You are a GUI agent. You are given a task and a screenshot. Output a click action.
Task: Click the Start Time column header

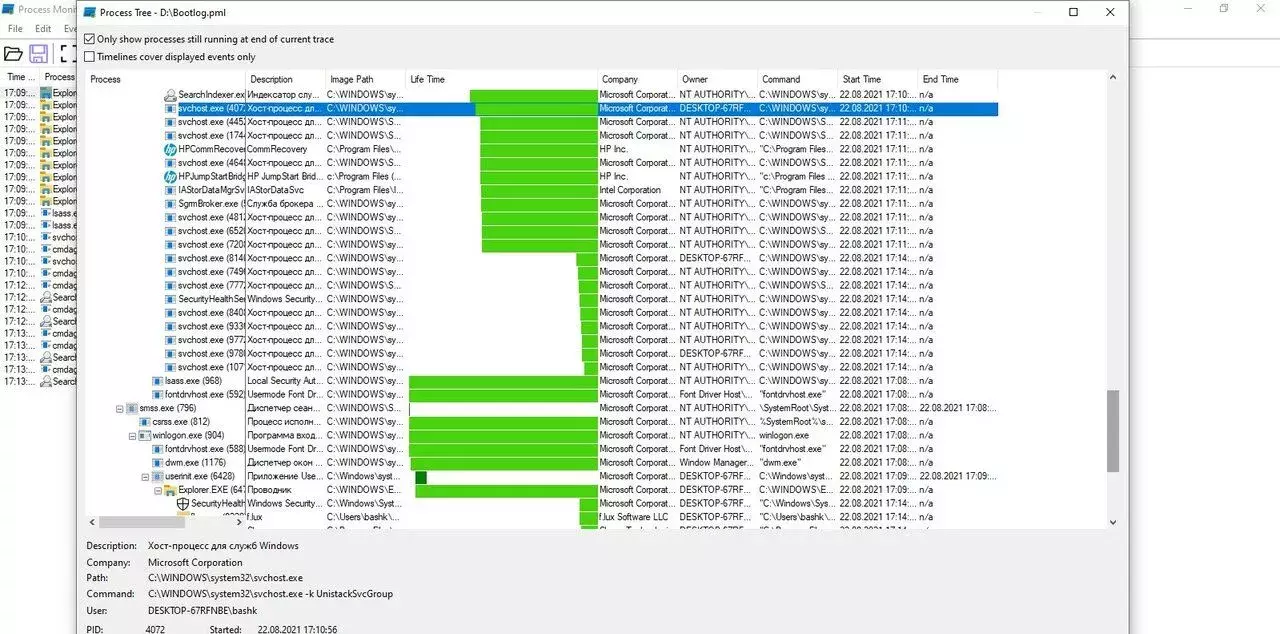(x=878, y=79)
